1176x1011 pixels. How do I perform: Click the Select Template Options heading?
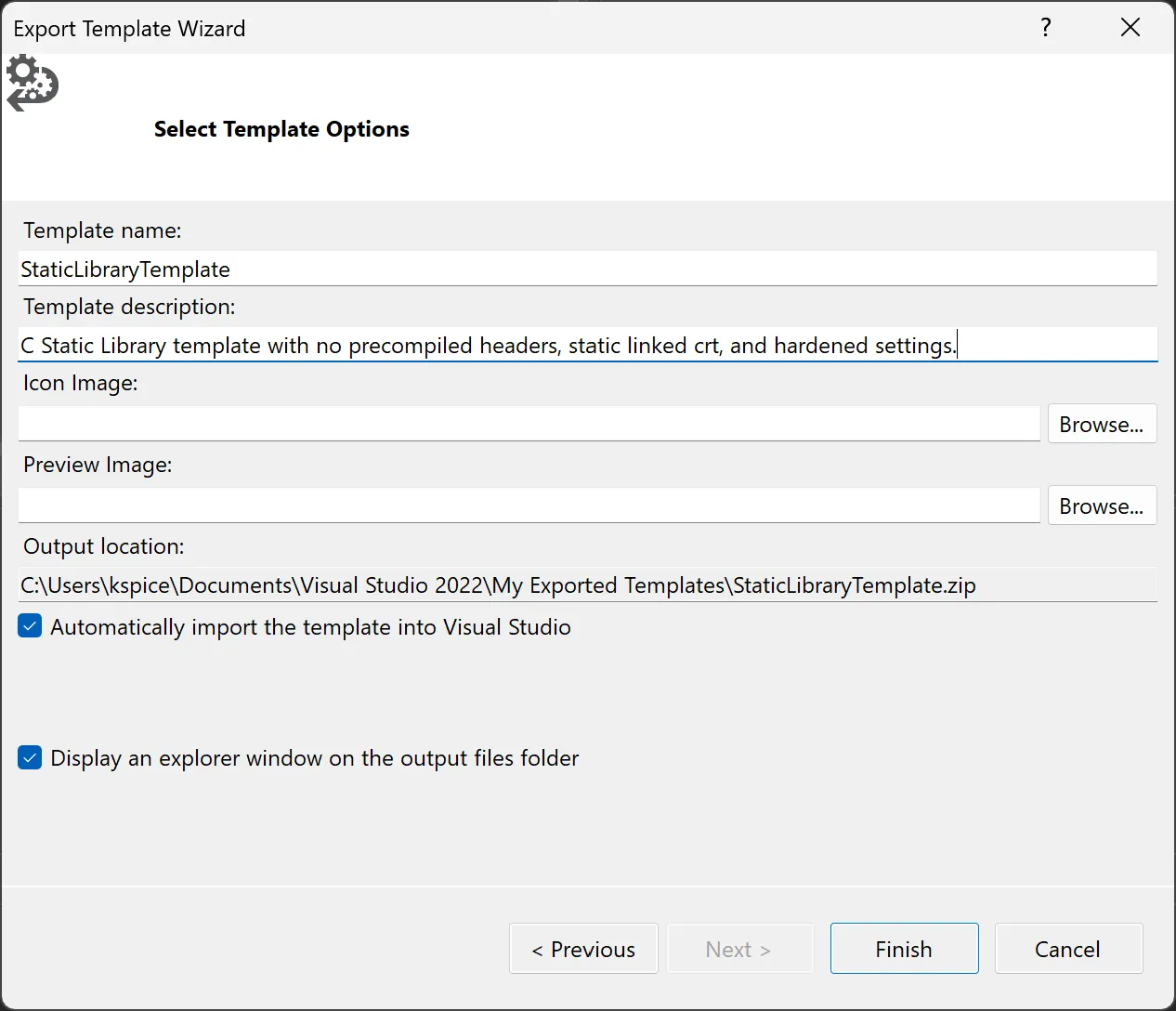pyautogui.click(x=281, y=129)
